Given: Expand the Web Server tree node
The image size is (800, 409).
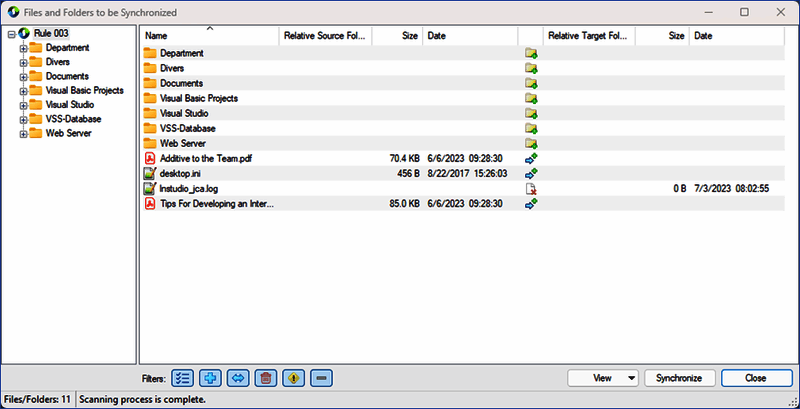Looking at the screenshot, I should tap(22, 134).
